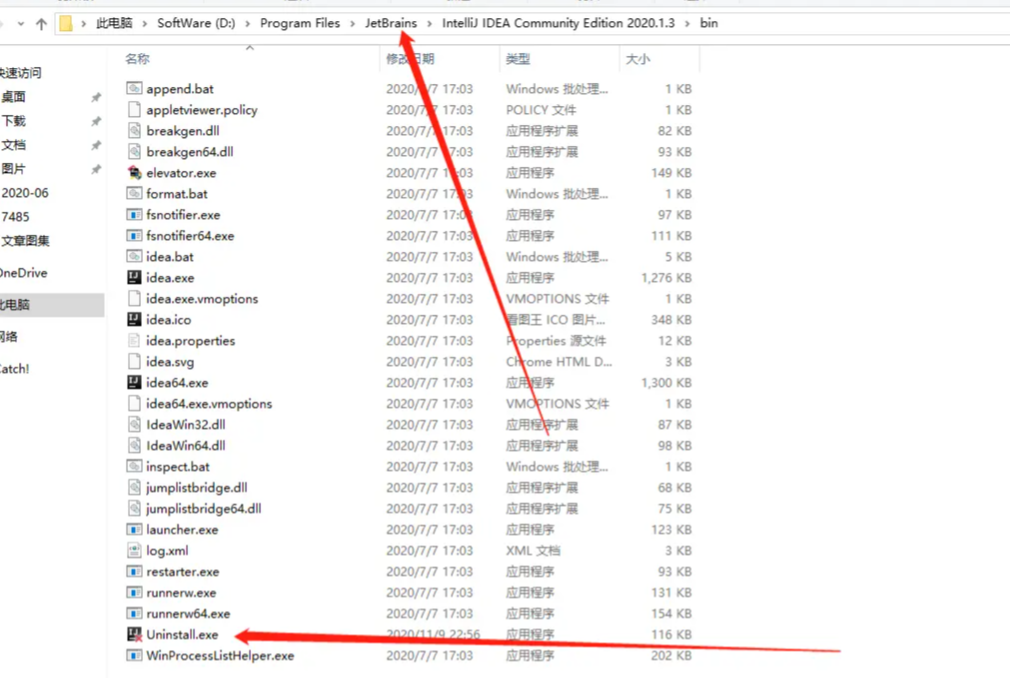The width and height of the screenshot is (1010, 678).
Task: Navigate to 此电脑 in the breadcrumb
Action: [x=114, y=23]
